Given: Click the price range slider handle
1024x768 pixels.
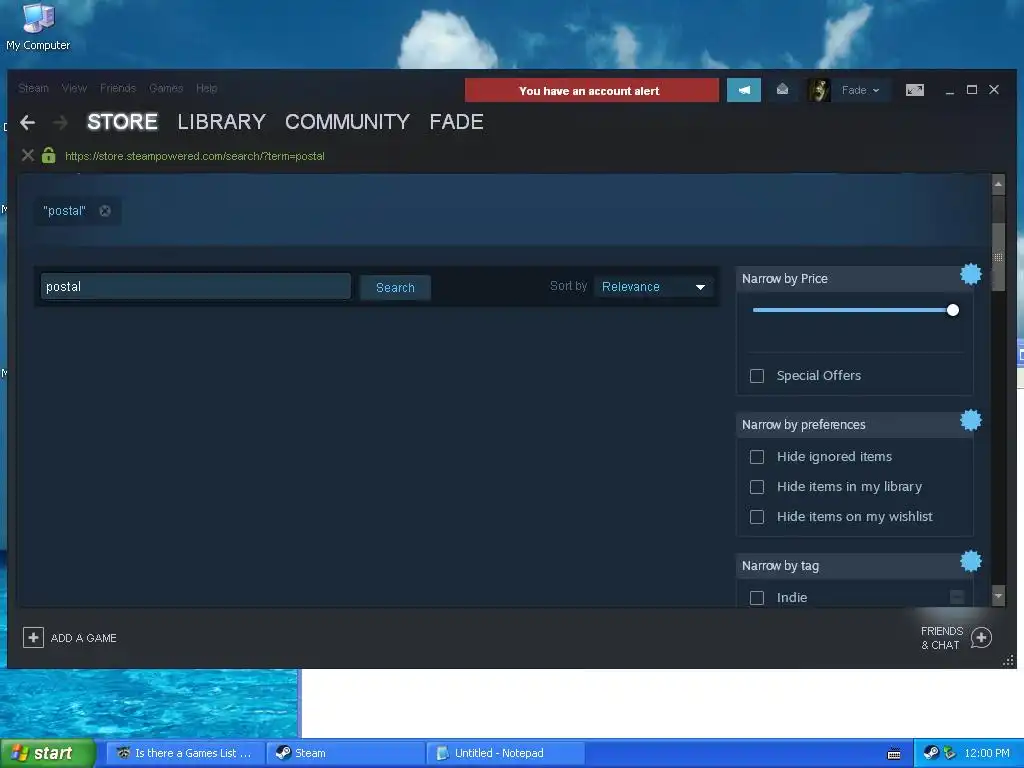Looking at the screenshot, I should [x=953, y=310].
